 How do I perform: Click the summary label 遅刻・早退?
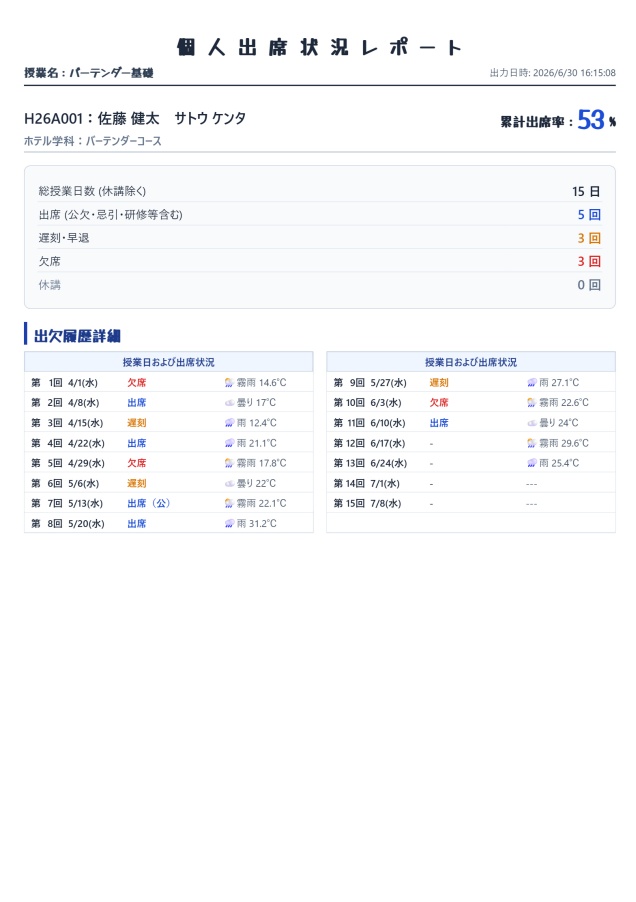[64, 238]
